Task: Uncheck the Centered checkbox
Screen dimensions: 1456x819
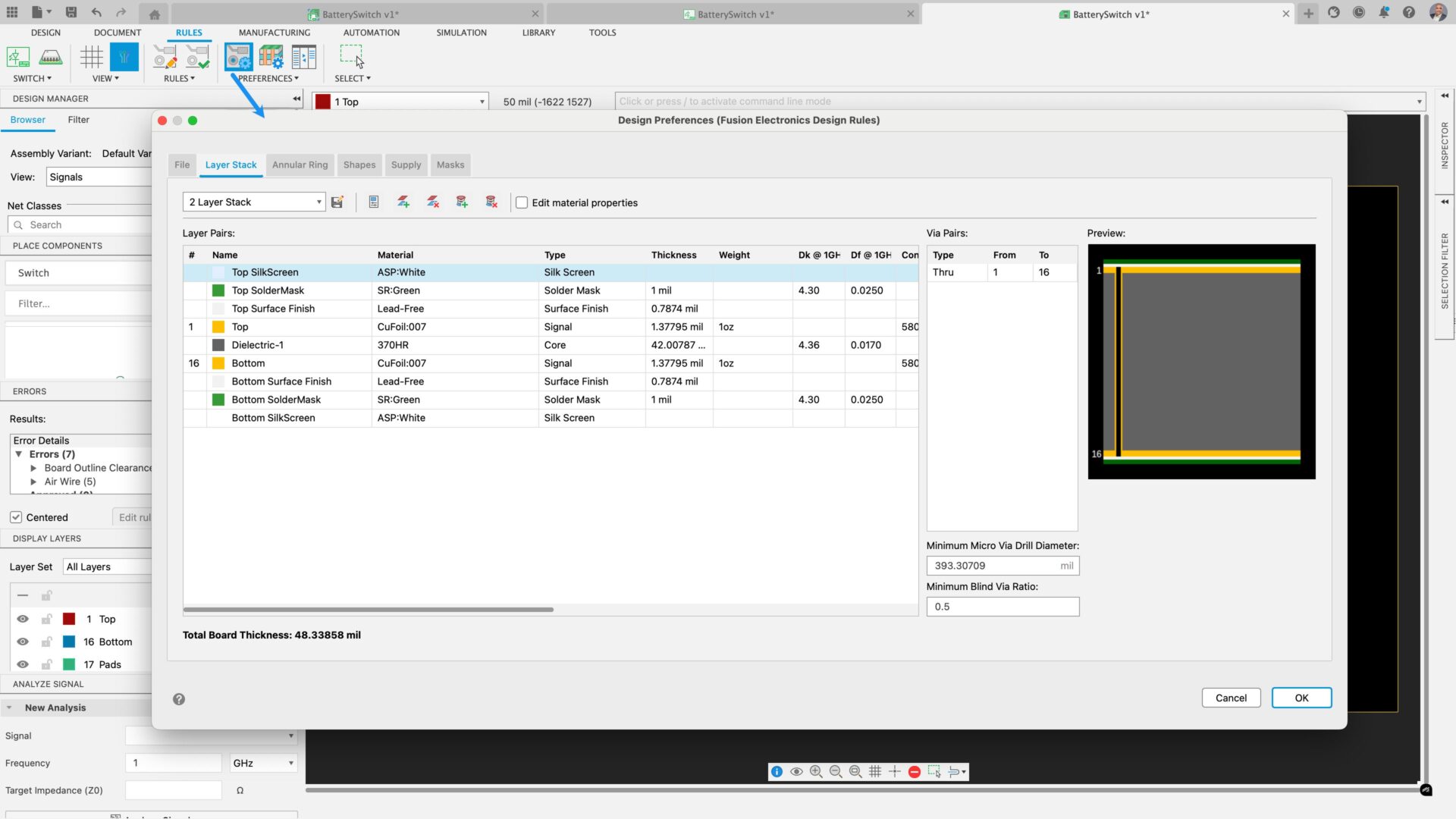Action: coord(16,517)
